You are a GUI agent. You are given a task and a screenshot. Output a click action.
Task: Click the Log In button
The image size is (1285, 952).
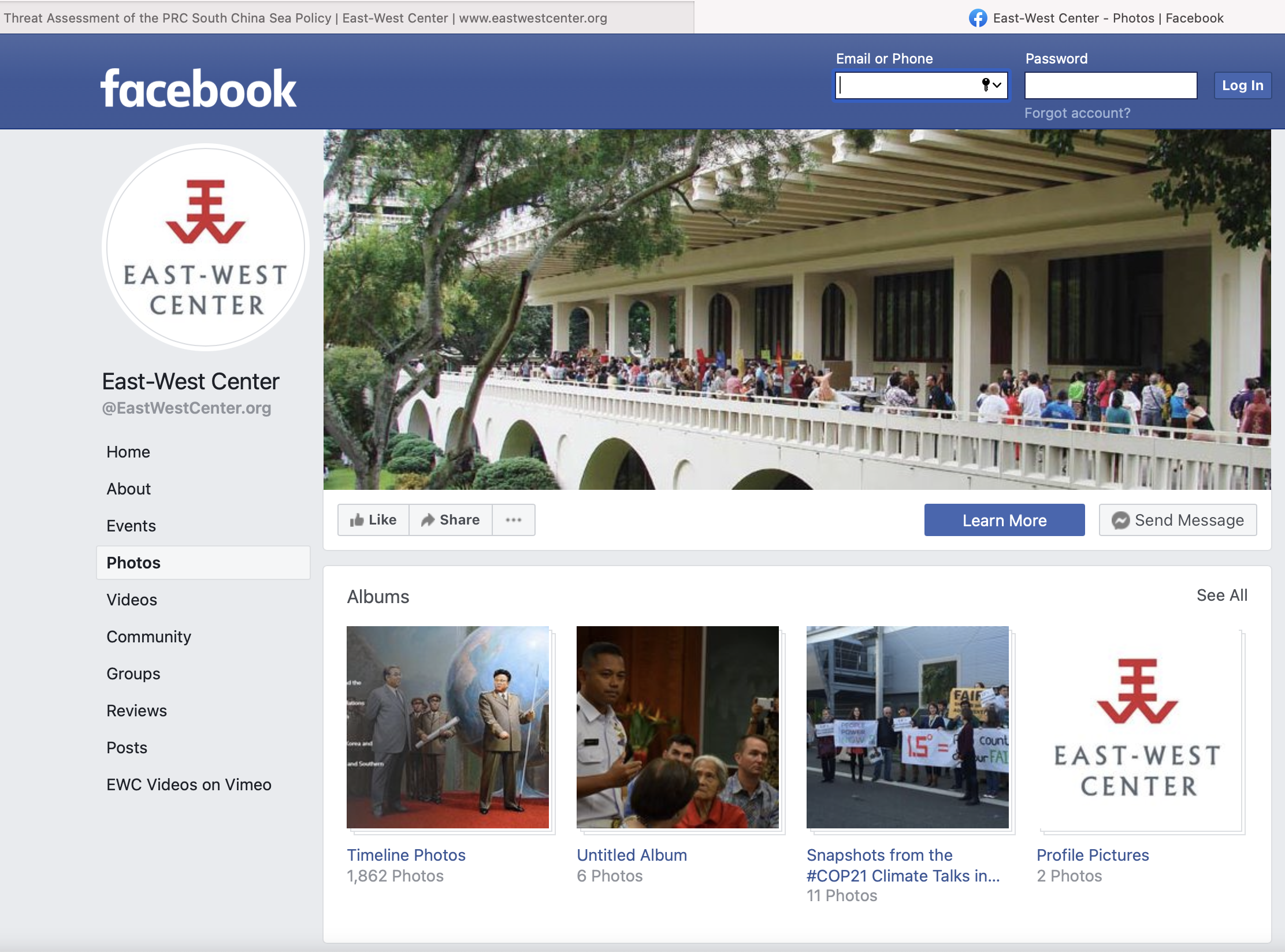coord(1242,85)
